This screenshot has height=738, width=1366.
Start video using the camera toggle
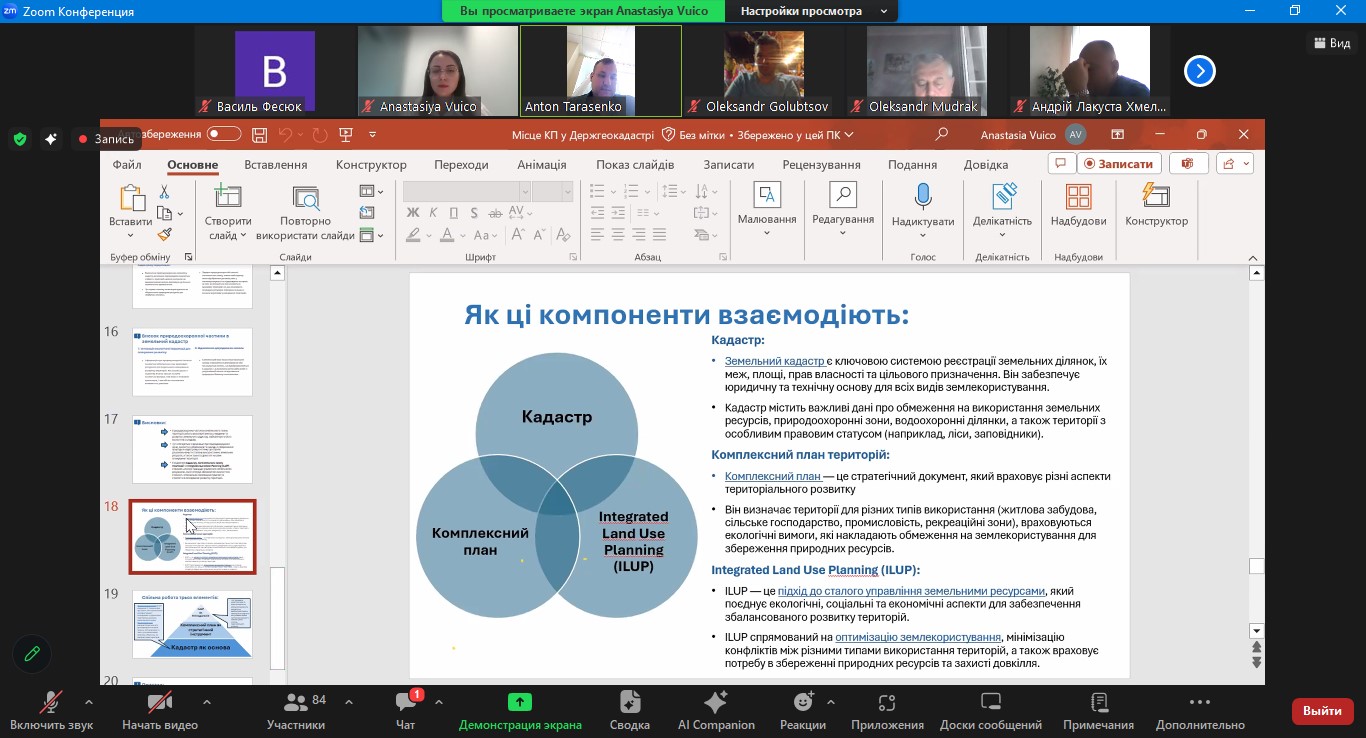(x=160, y=703)
